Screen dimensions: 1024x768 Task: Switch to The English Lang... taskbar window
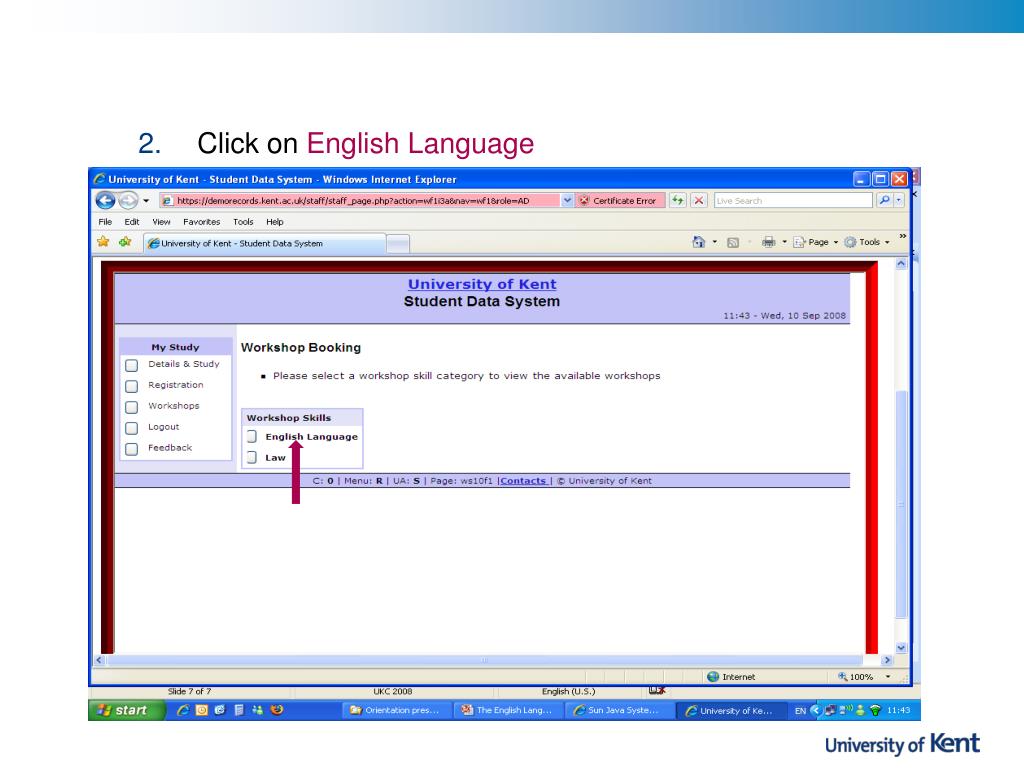point(509,710)
